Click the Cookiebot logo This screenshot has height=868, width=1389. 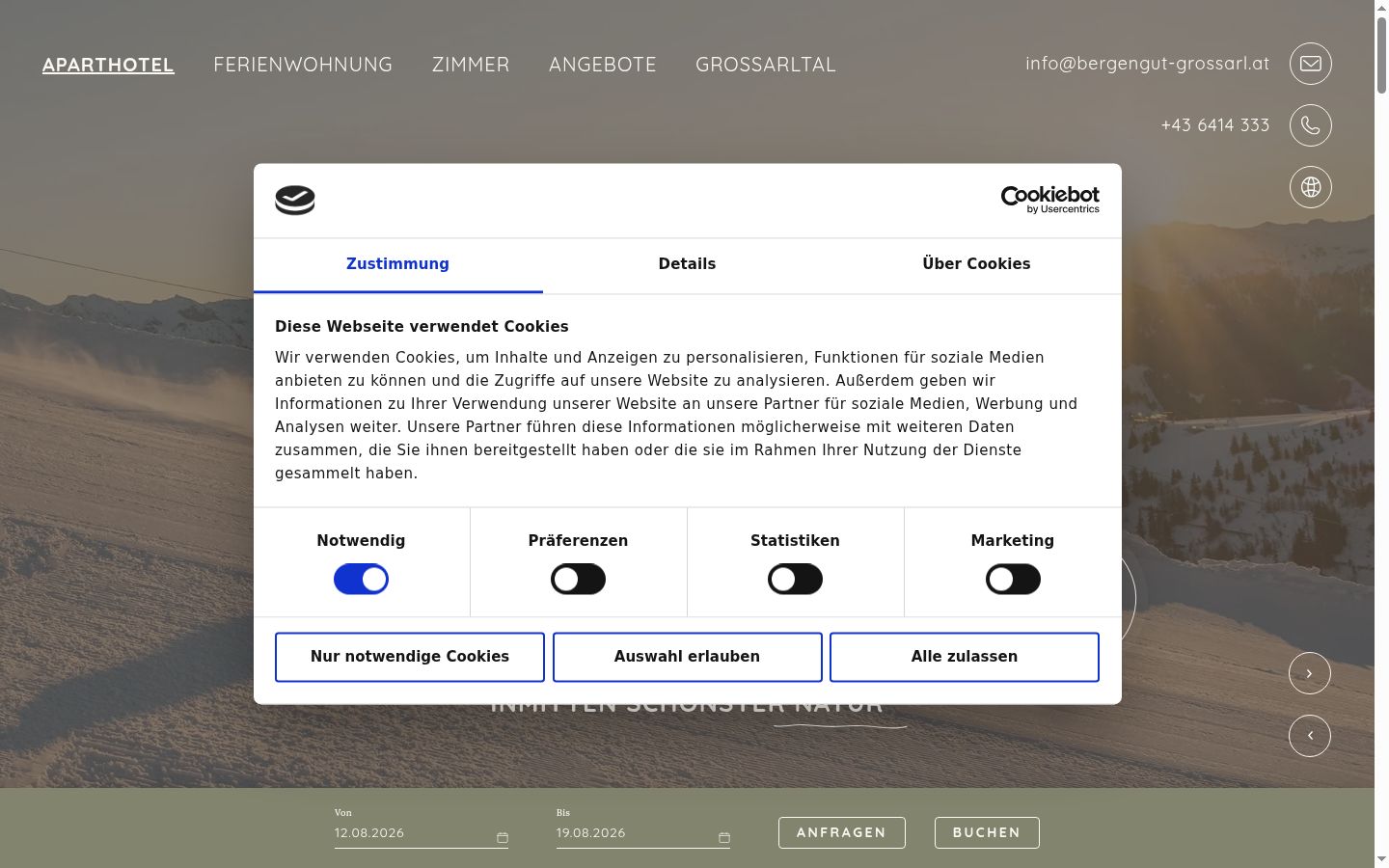click(1049, 200)
